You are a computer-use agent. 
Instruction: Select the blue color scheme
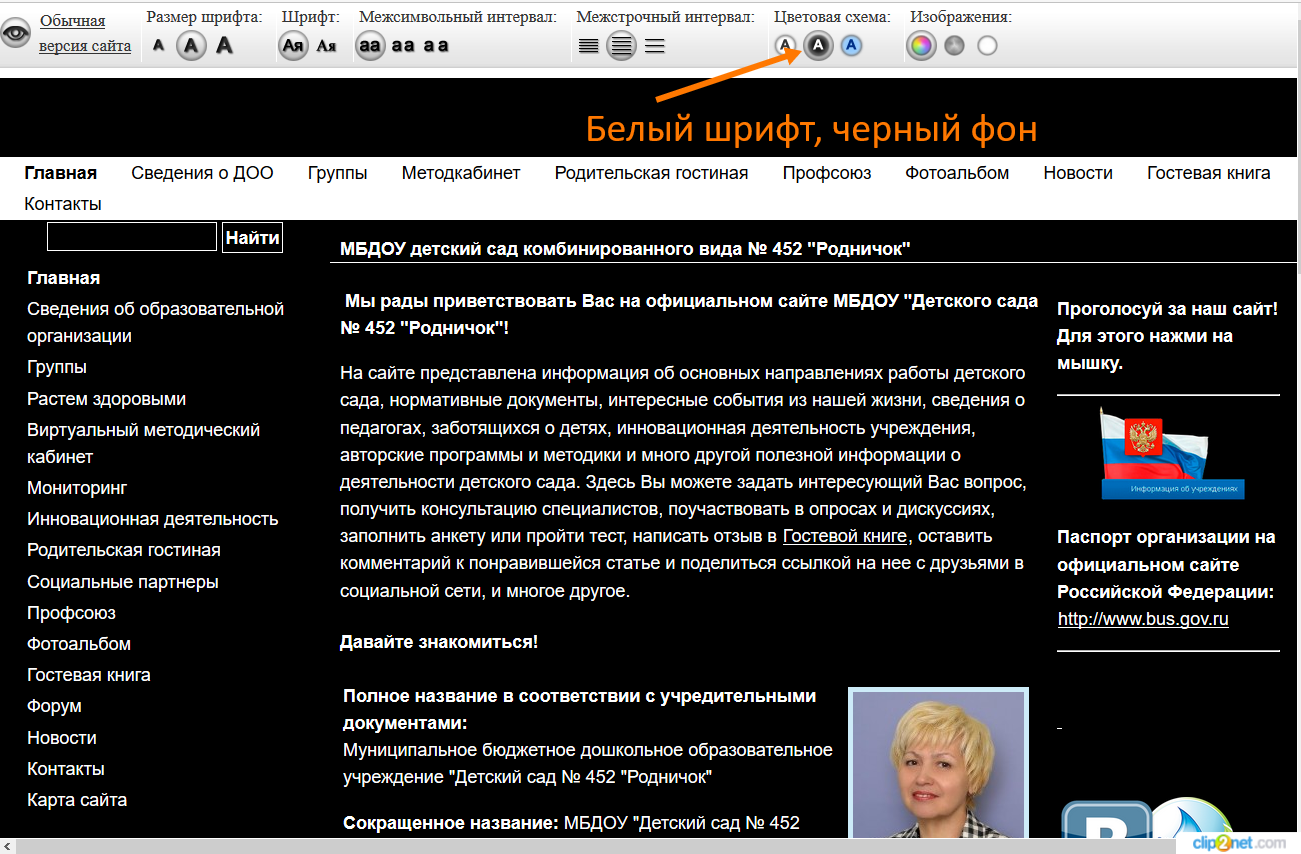point(851,45)
